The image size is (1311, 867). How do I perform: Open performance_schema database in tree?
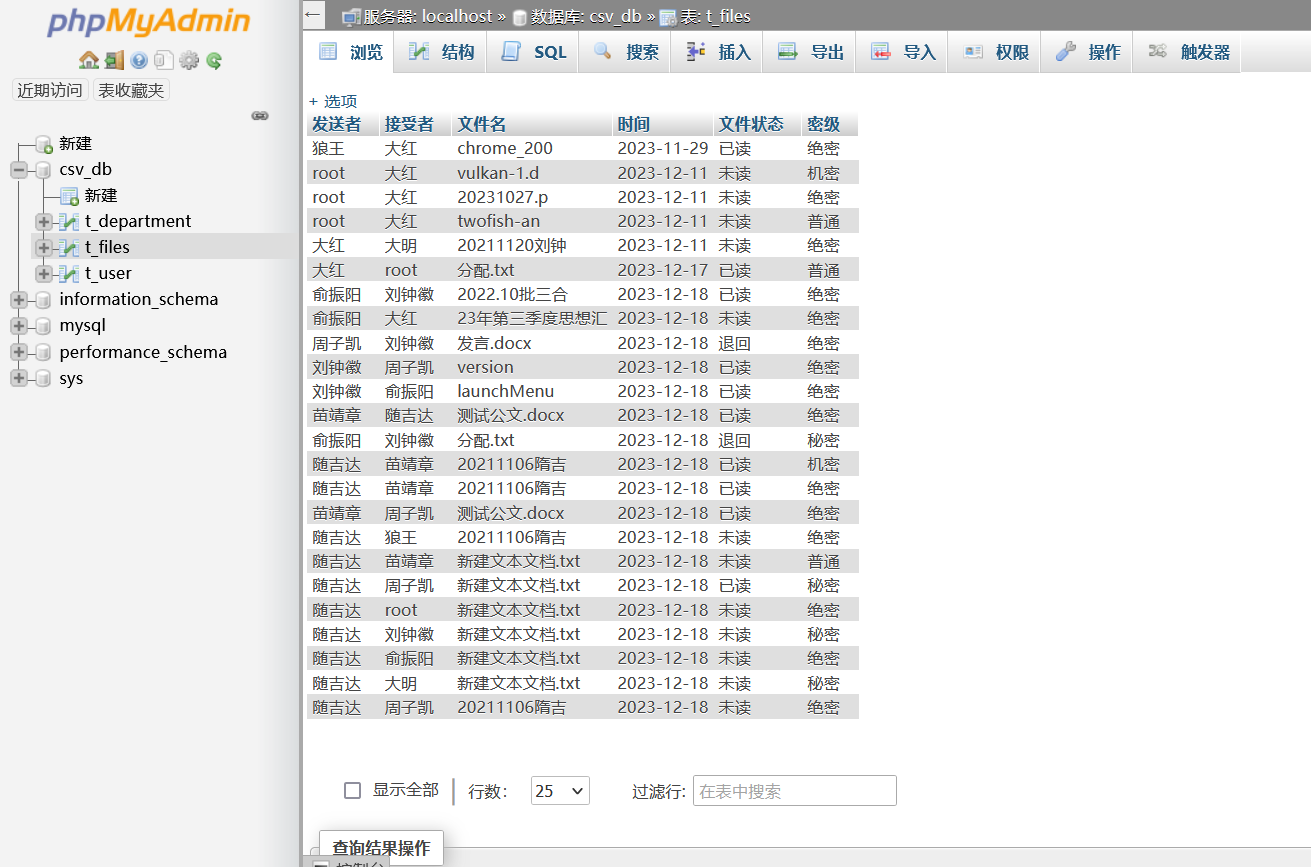tap(143, 353)
